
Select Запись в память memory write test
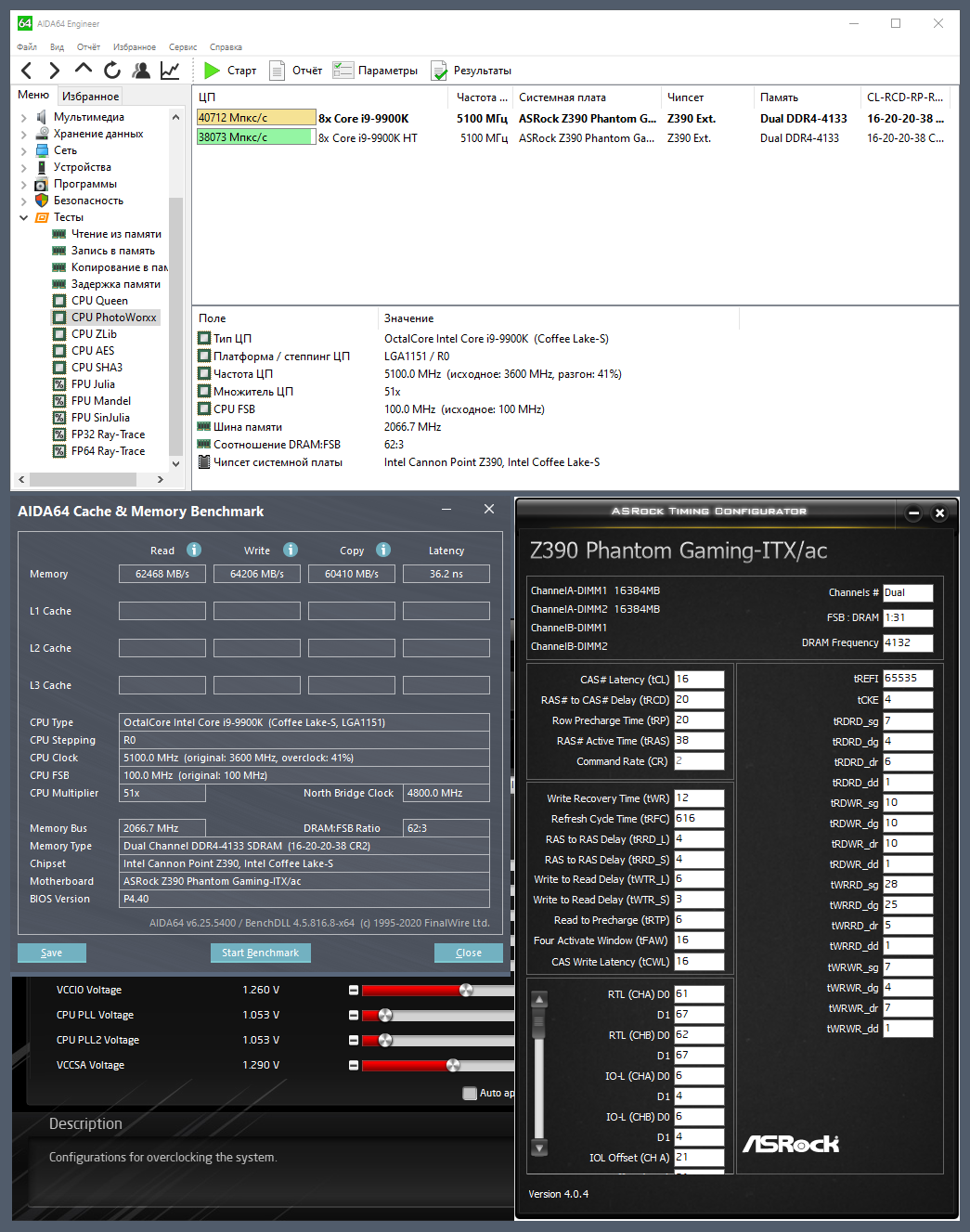pos(112,251)
